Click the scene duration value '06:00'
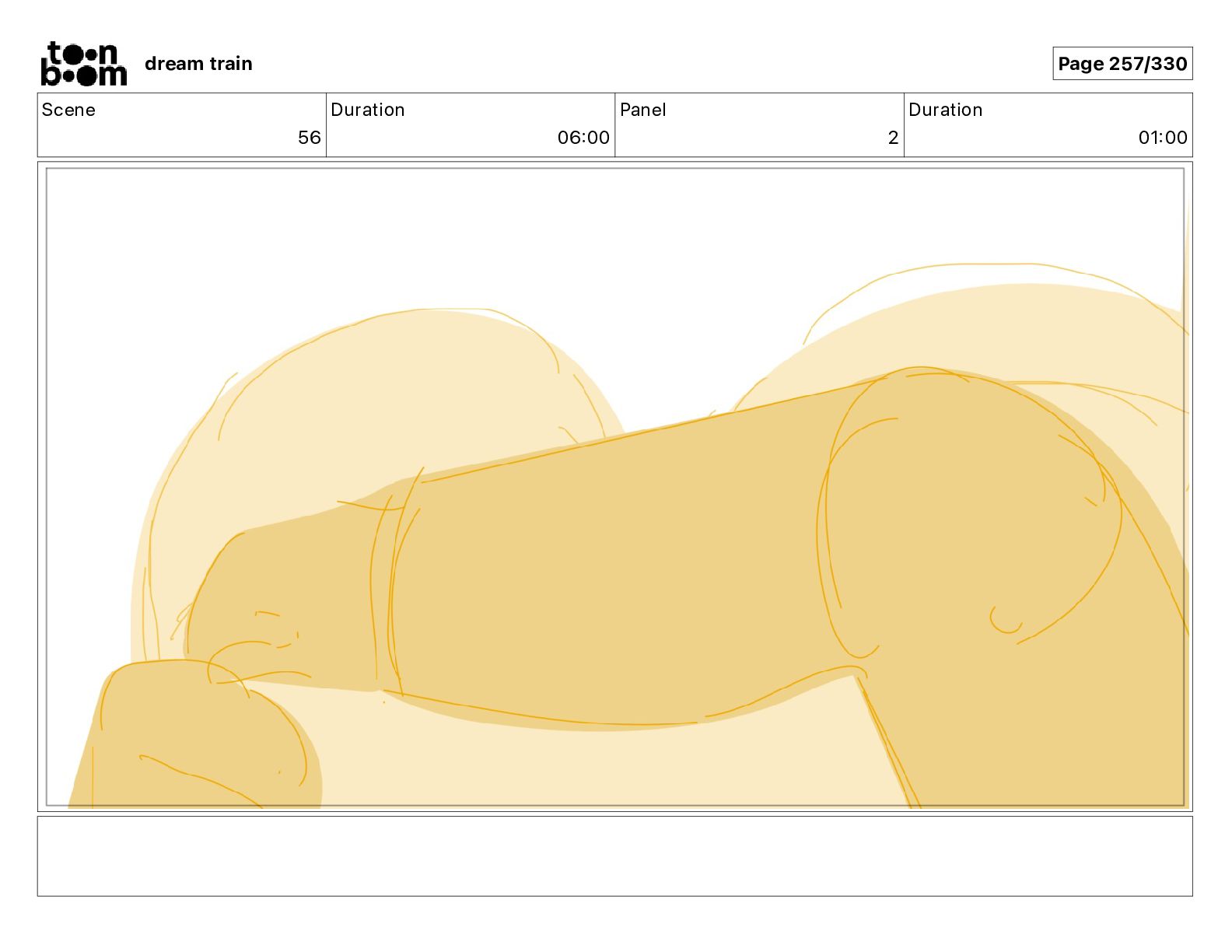 point(583,138)
